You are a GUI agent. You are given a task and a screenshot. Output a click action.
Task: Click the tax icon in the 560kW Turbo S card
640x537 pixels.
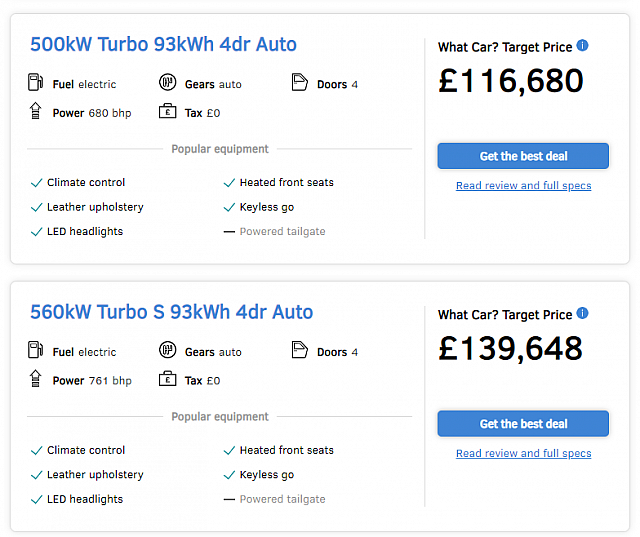[167, 378]
